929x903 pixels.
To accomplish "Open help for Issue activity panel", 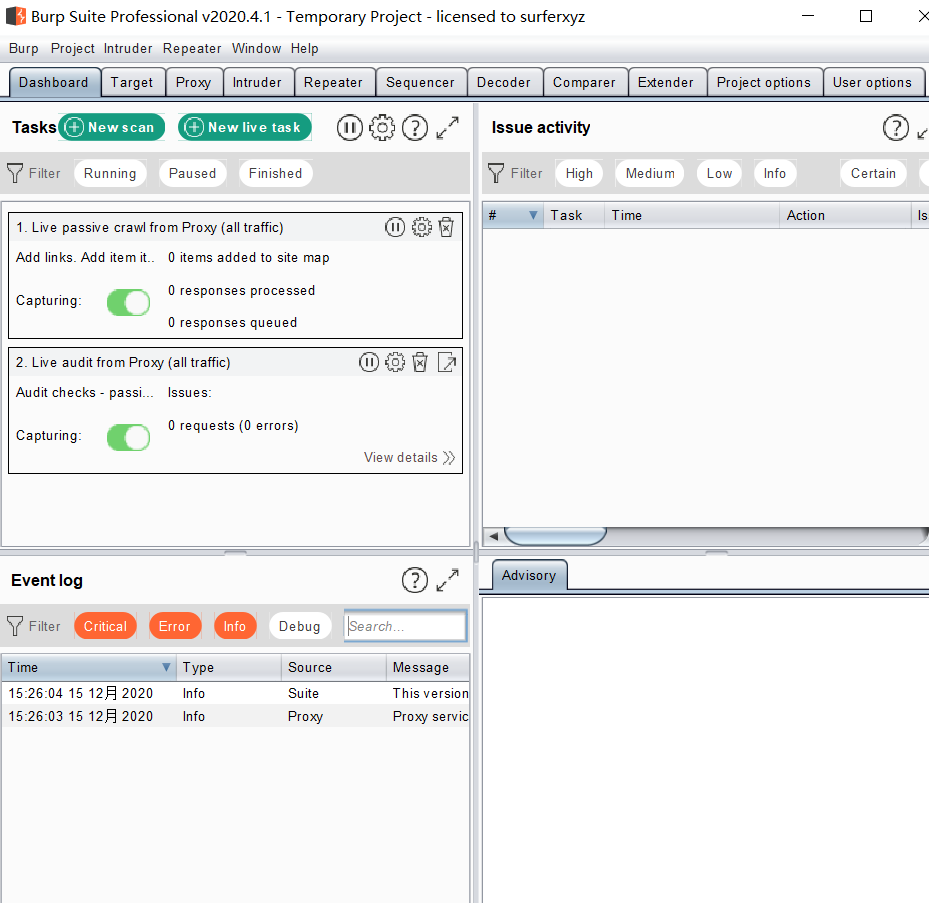I will pos(896,127).
